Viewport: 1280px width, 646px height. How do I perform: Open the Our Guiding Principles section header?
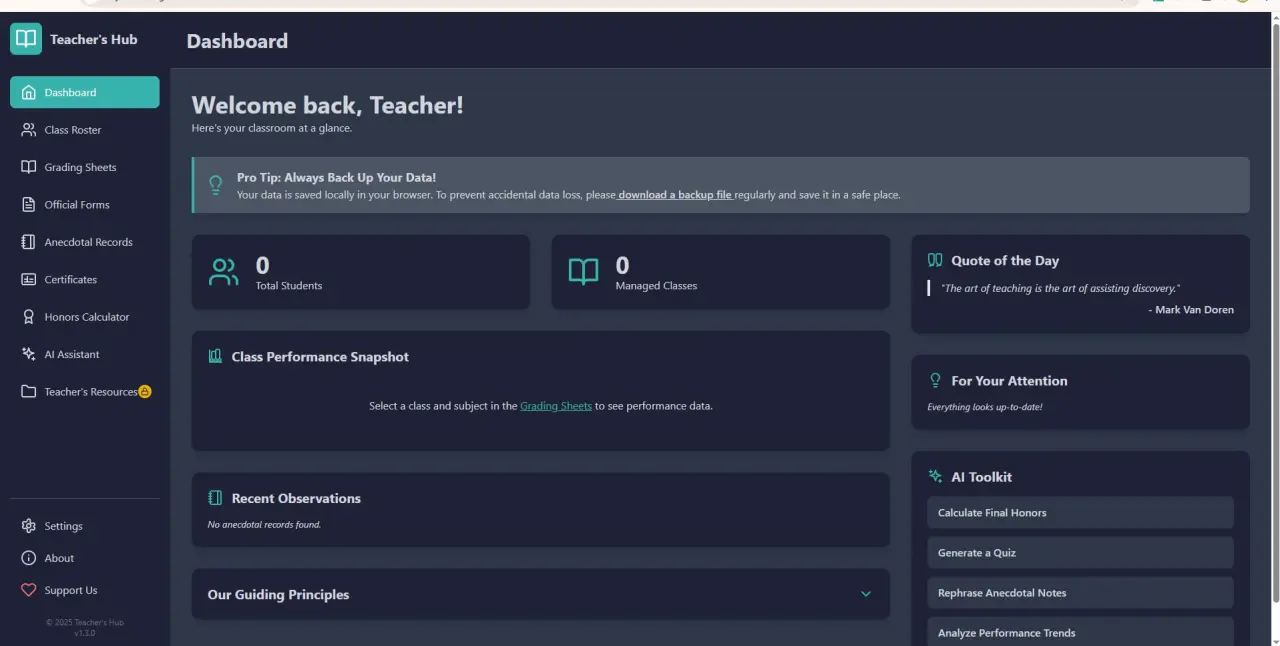[540, 594]
